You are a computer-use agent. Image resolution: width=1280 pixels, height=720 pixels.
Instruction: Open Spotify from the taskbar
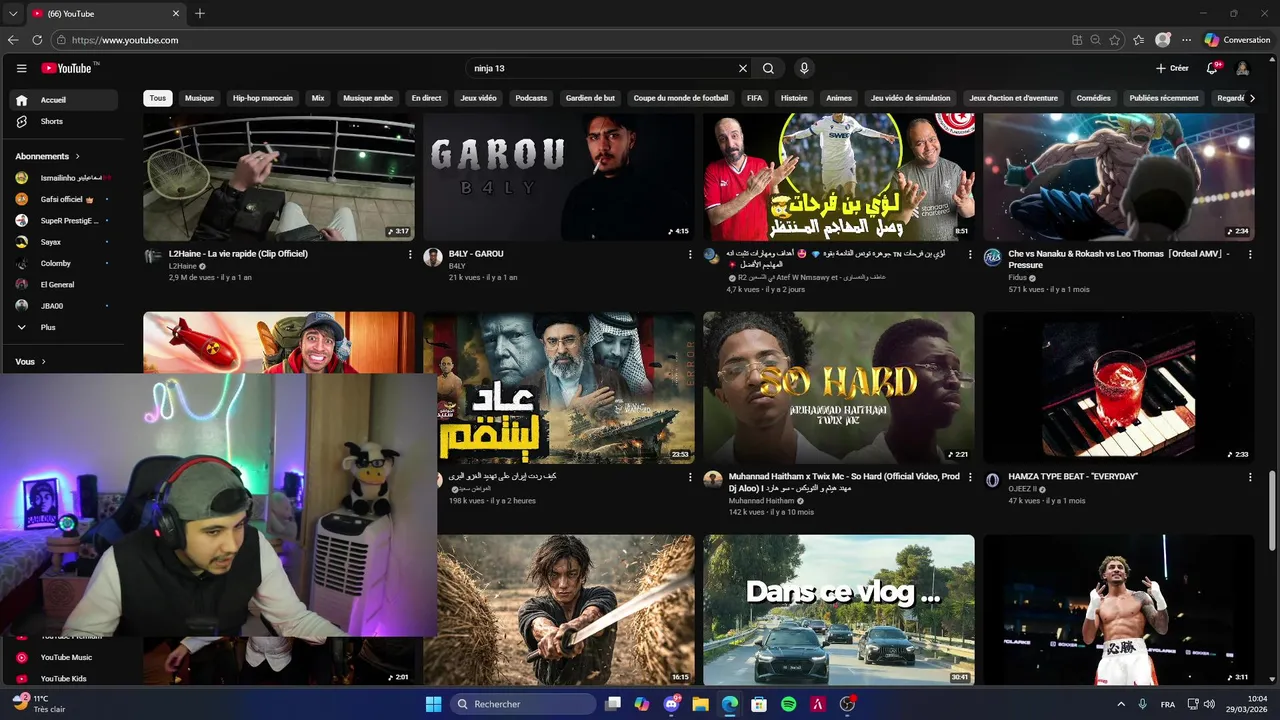click(x=788, y=704)
